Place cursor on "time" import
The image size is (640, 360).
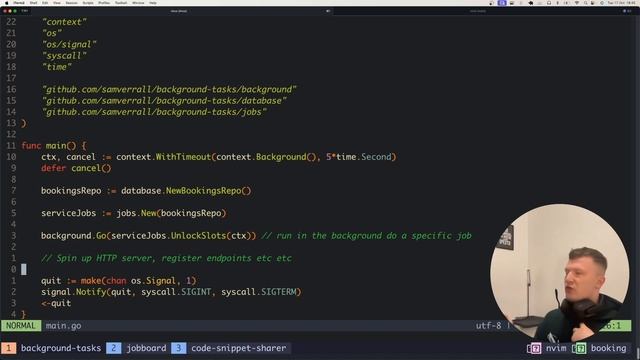[57, 67]
